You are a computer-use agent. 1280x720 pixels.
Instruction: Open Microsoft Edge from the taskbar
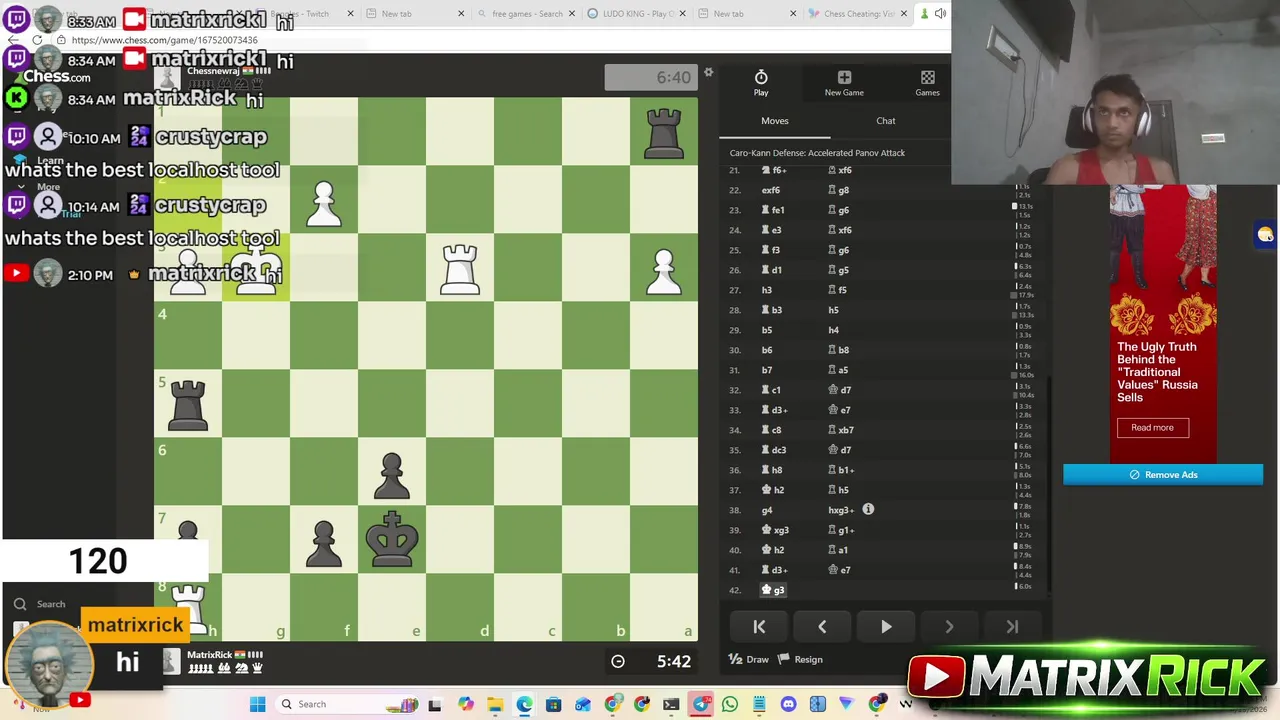click(x=524, y=704)
